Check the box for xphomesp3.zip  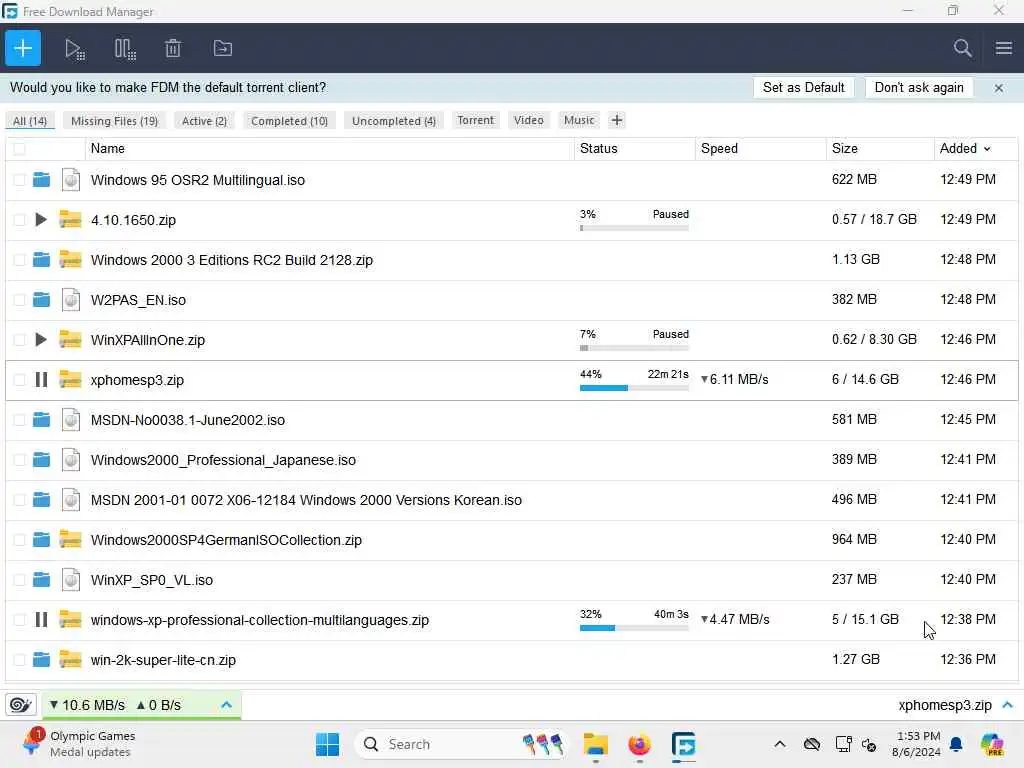(x=20, y=379)
